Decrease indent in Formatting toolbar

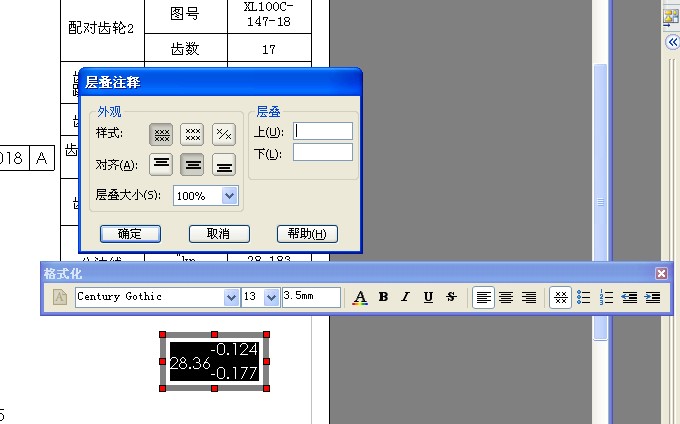[629, 297]
